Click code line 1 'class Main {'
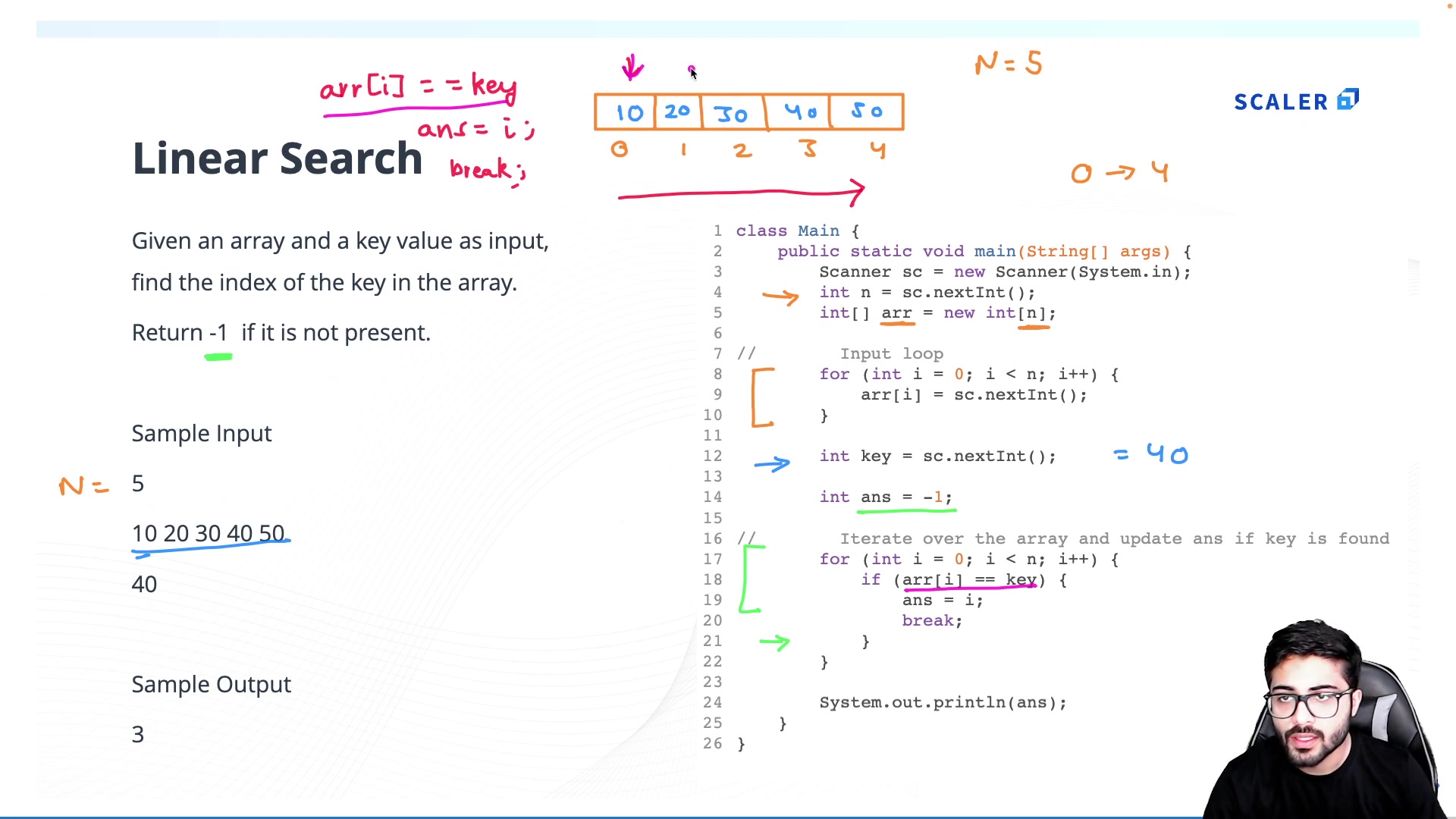Viewport: 1456px width, 819px height. click(798, 231)
